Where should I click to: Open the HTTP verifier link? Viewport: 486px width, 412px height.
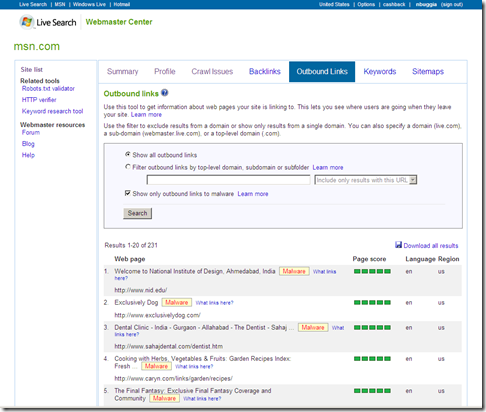[39, 100]
